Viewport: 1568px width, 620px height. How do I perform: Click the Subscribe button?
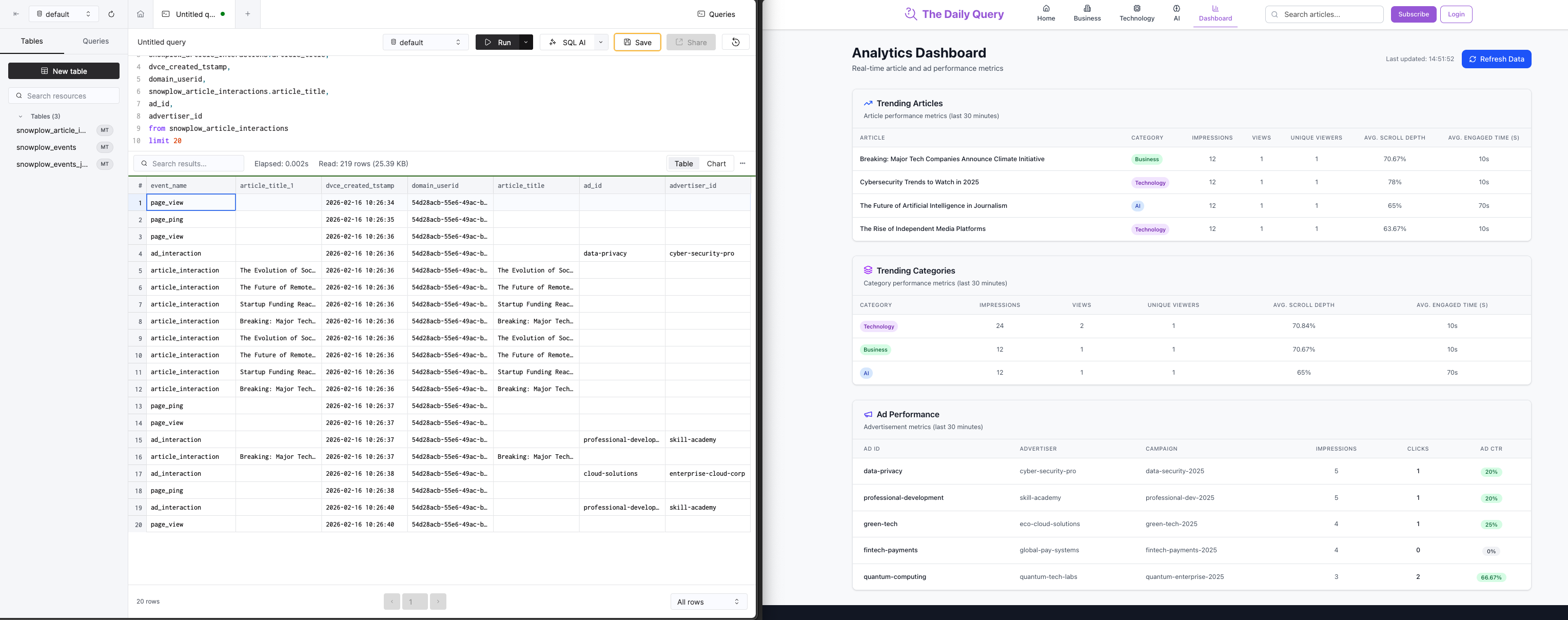click(x=1414, y=14)
